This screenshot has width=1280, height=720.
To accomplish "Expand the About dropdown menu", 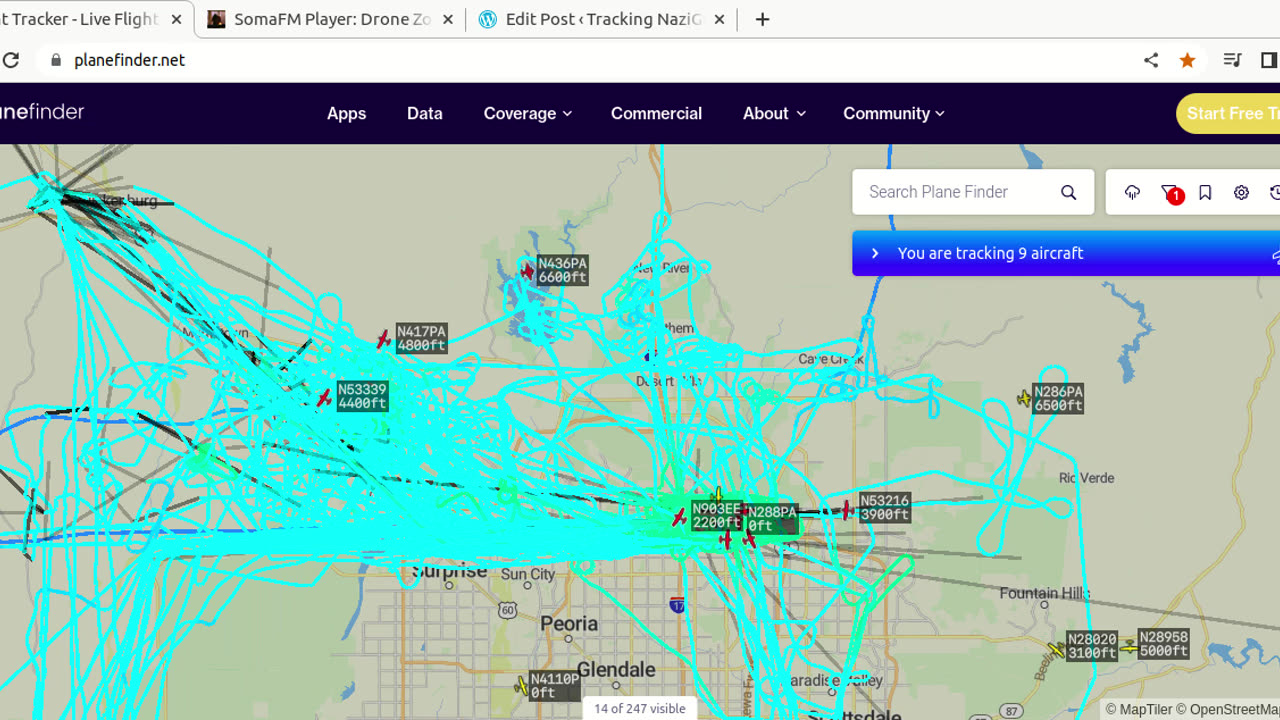I will pyautogui.click(x=774, y=113).
